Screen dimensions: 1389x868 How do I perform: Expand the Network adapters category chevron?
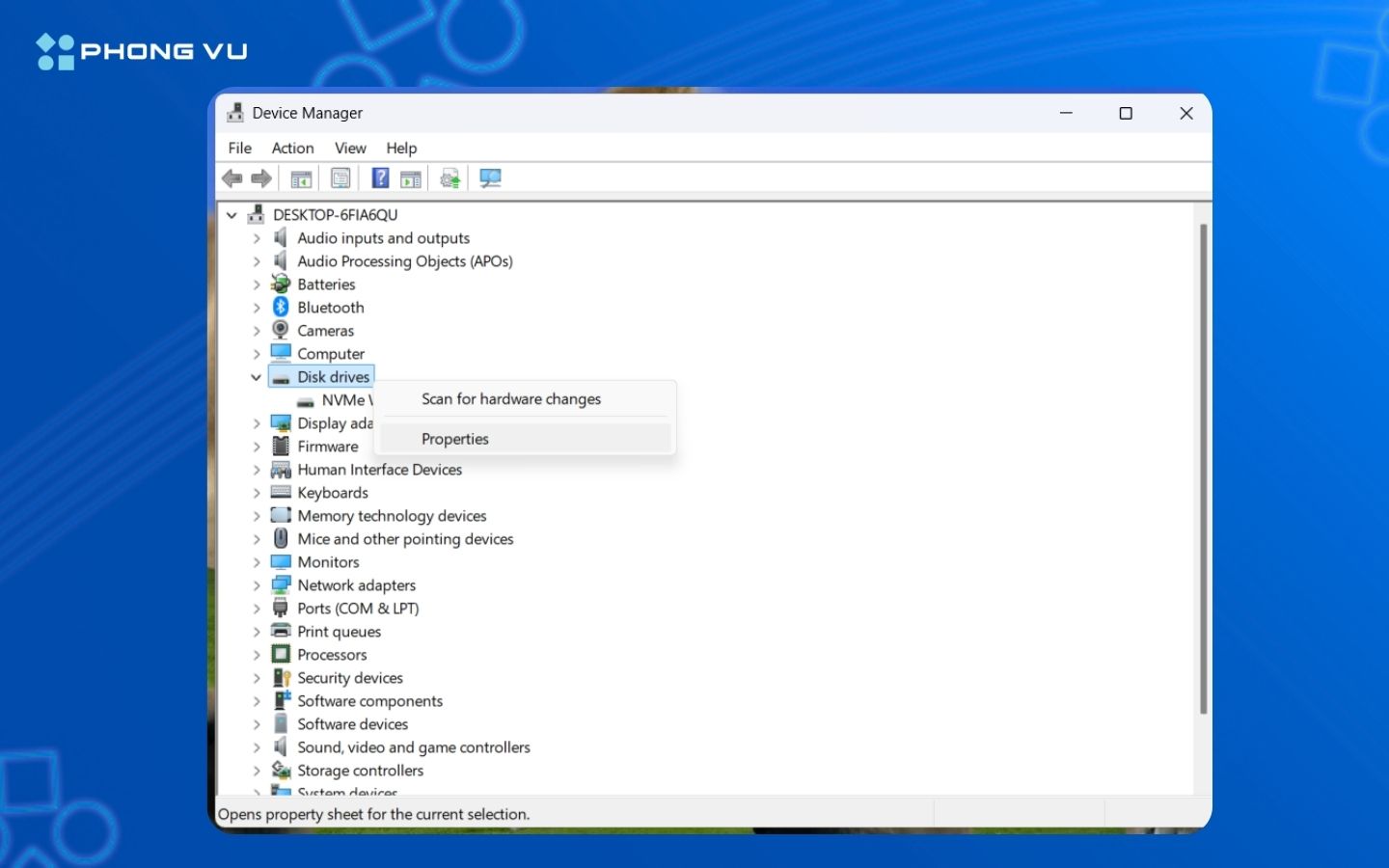[257, 585]
